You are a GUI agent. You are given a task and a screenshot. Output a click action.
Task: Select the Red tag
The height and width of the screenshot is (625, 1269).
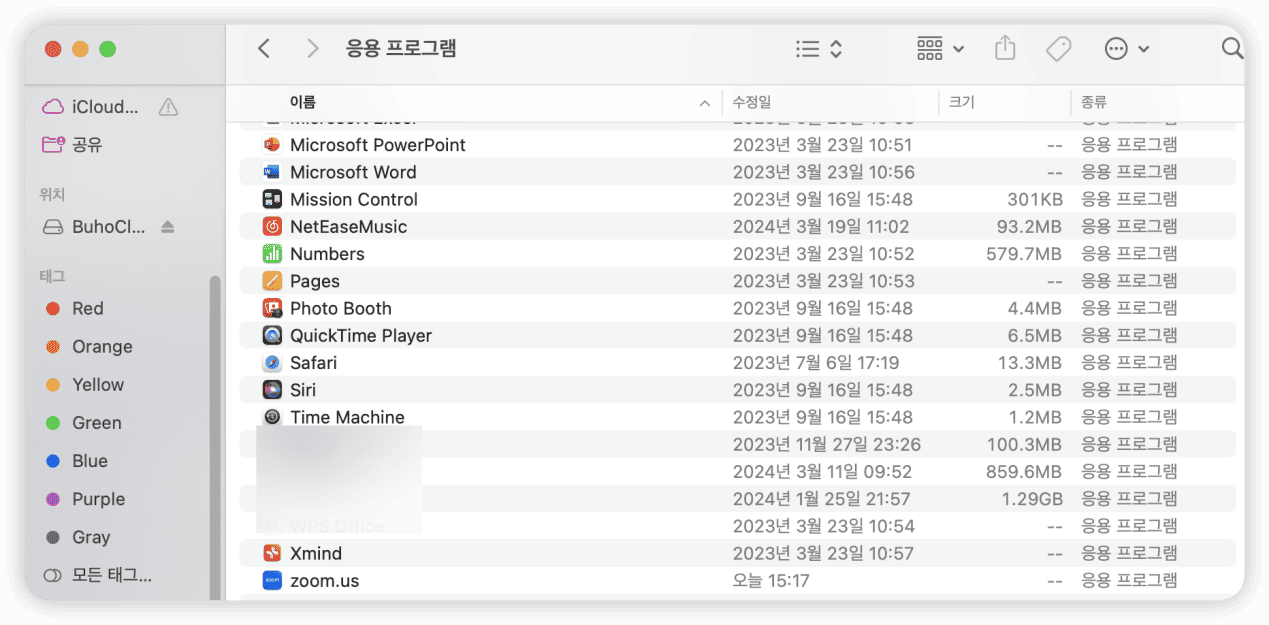tap(75, 309)
